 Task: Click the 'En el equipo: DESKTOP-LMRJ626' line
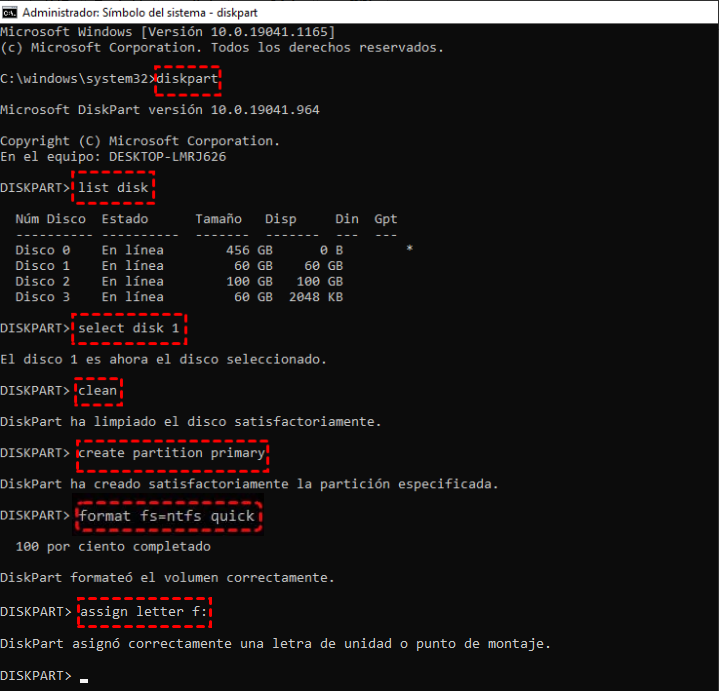pyautogui.click(x=113, y=157)
